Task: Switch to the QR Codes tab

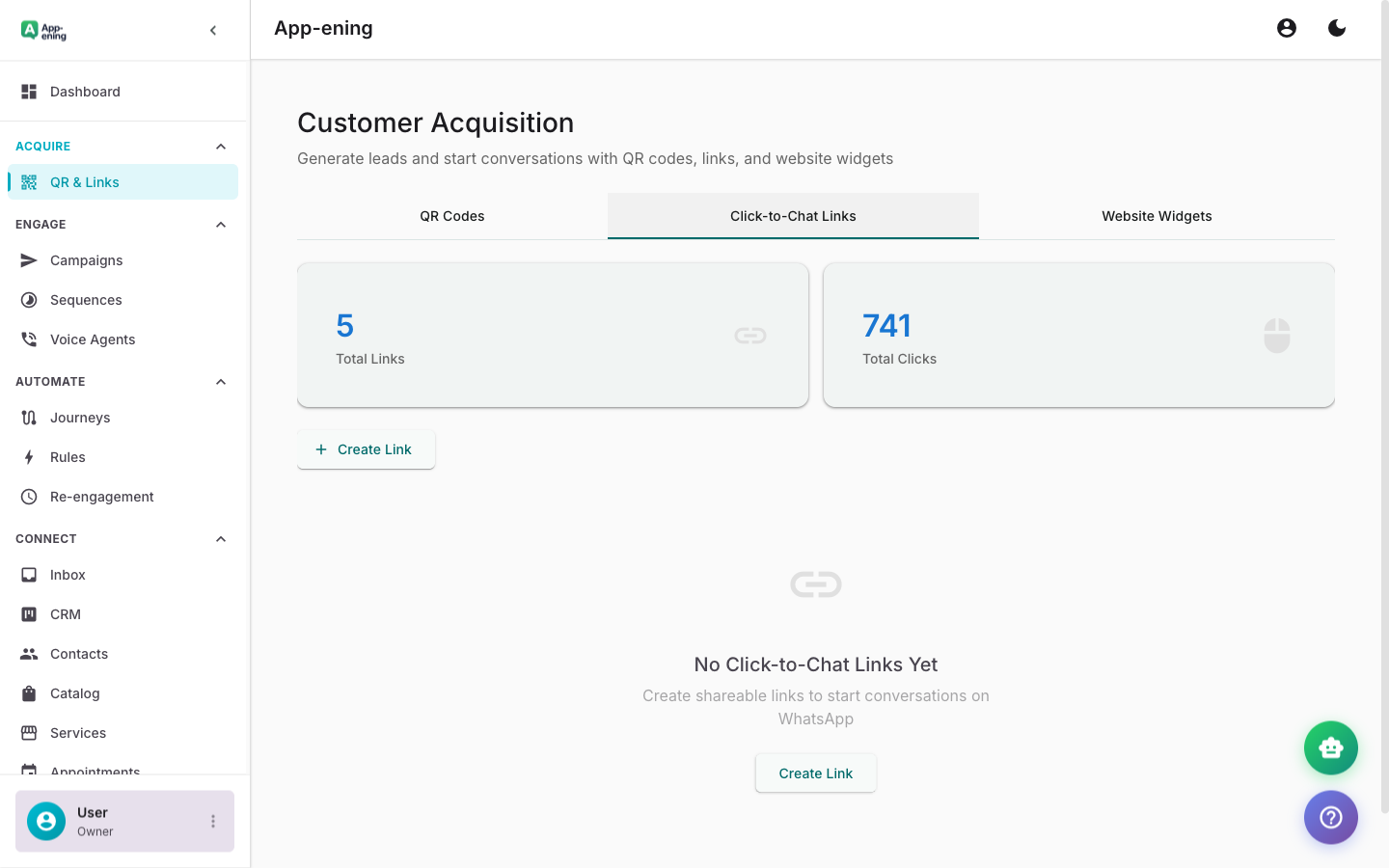Action: tap(451, 216)
